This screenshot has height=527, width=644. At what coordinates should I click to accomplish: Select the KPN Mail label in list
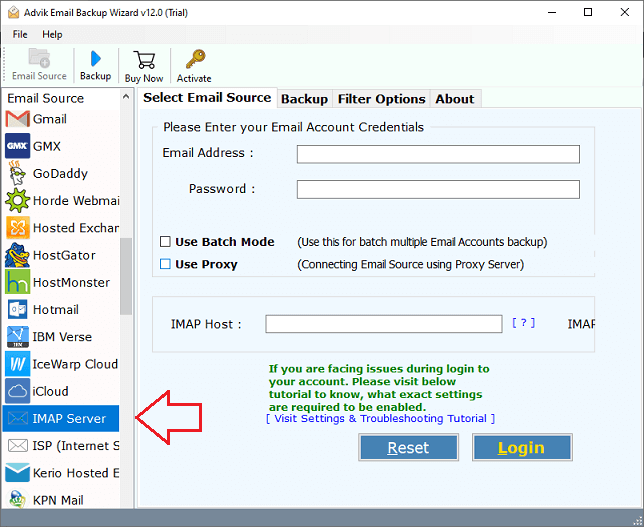(58, 500)
